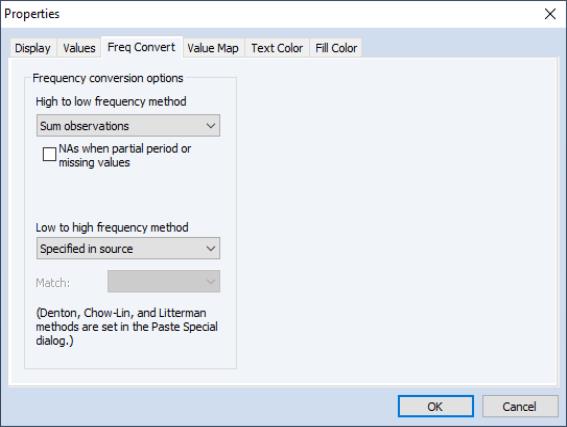Click the Frequency conversion options group title
567x427 pixels.
tap(108, 78)
